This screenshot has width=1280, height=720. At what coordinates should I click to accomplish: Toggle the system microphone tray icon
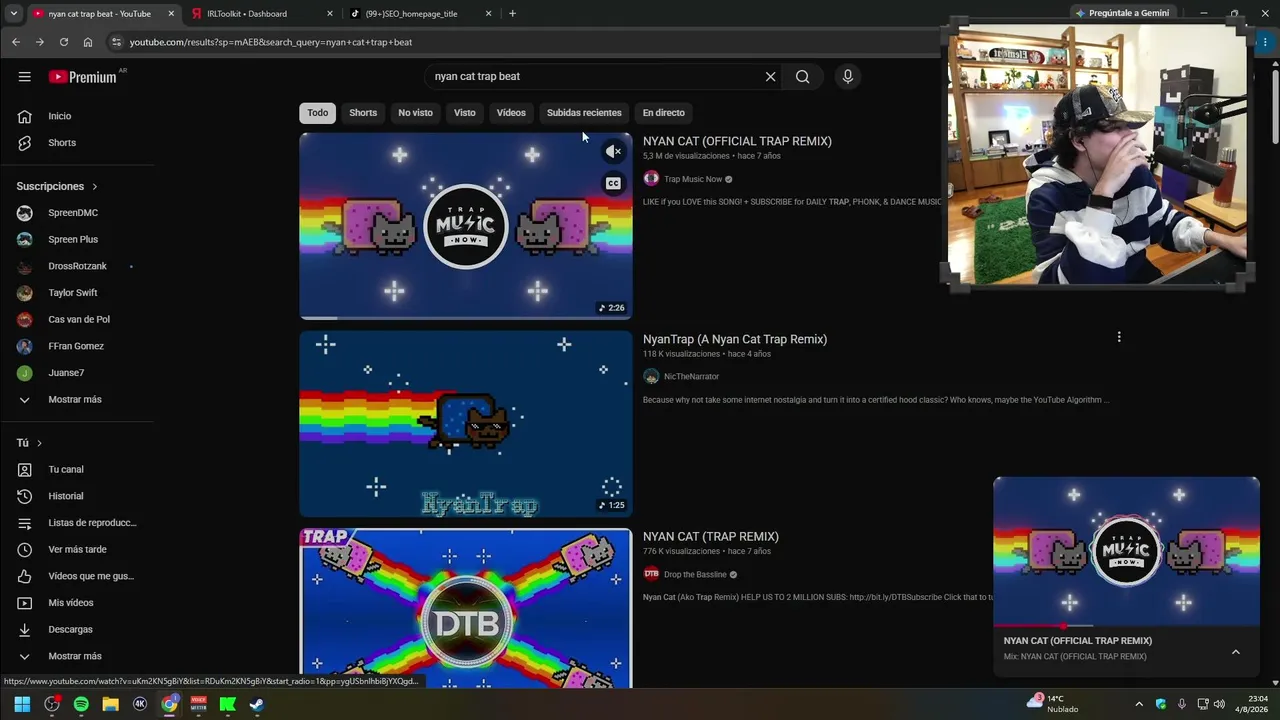click(x=1181, y=704)
